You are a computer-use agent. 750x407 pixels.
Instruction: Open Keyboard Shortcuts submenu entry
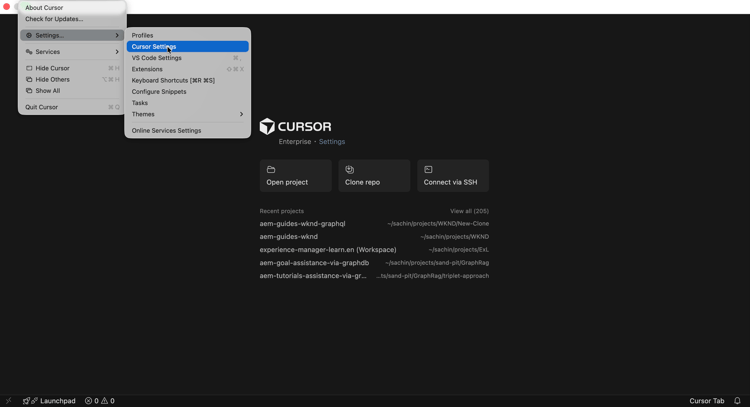pyautogui.click(x=188, y=80)
